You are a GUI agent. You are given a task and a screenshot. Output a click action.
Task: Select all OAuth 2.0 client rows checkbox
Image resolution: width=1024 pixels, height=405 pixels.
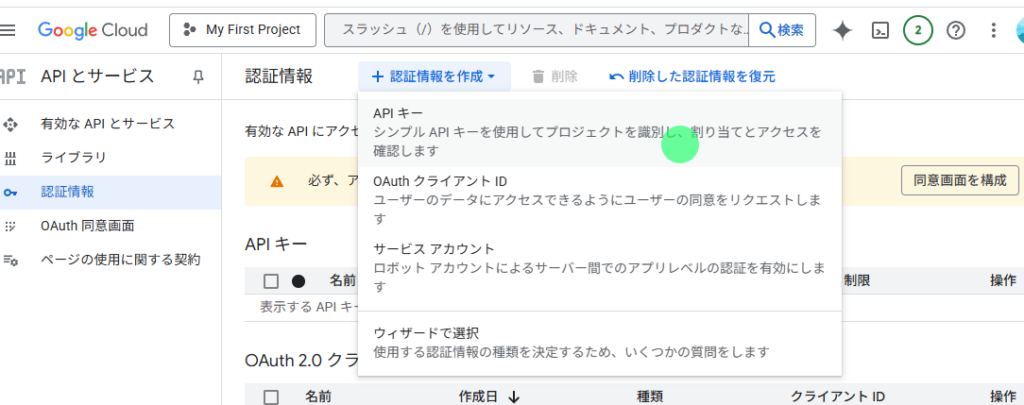(271, 397)
